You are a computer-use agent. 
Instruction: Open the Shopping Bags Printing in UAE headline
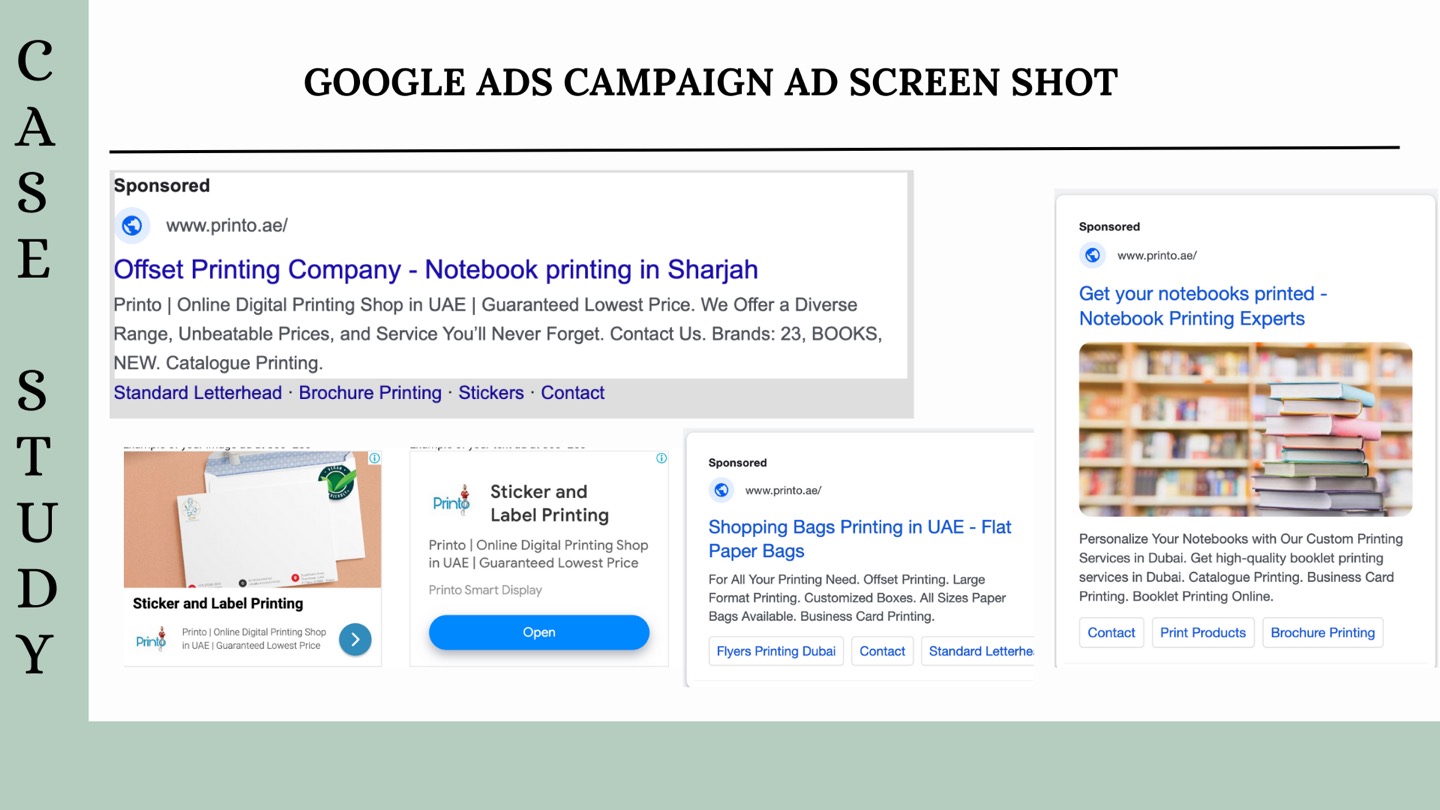point(860,539)
